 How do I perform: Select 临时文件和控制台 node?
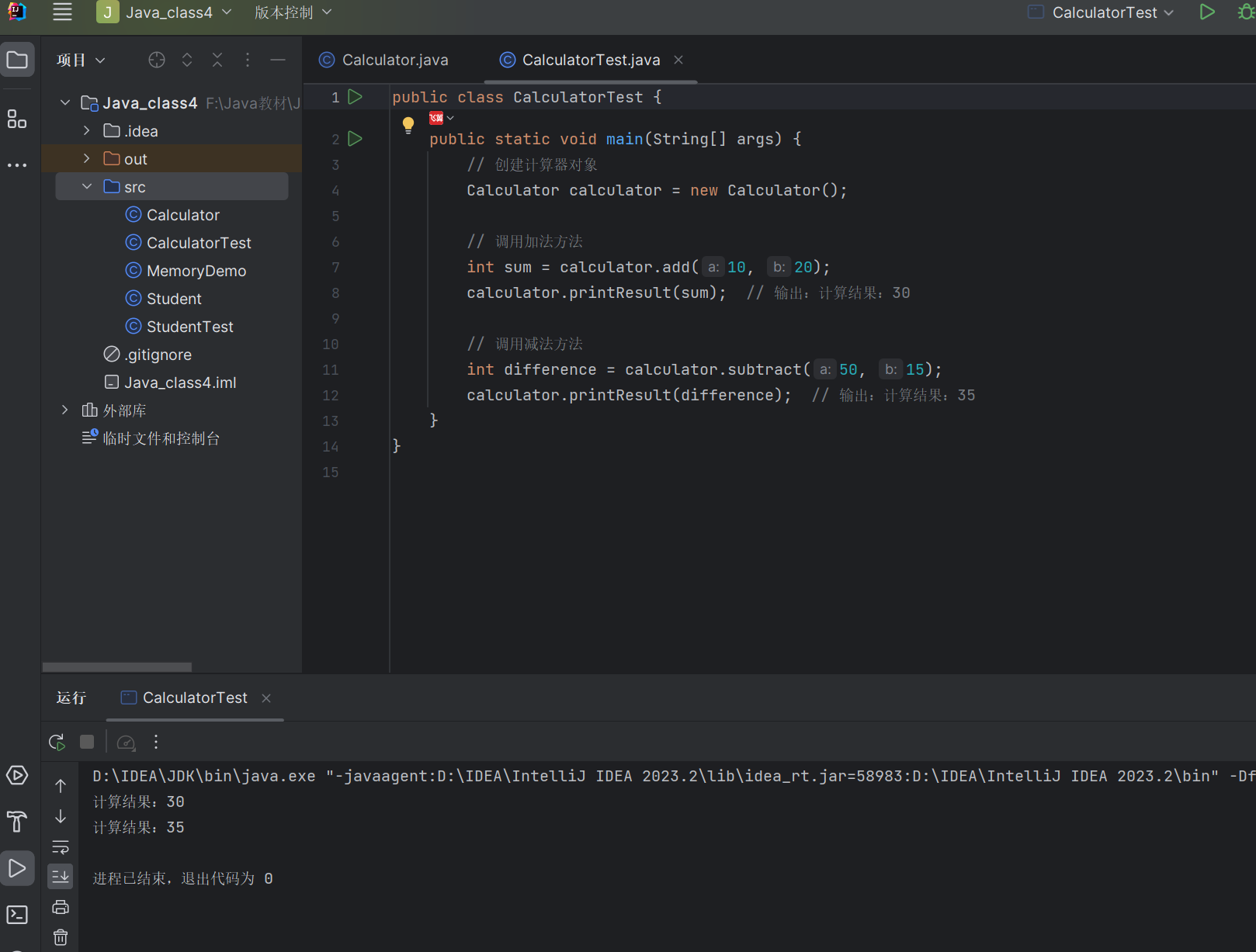tap(151, 438)
